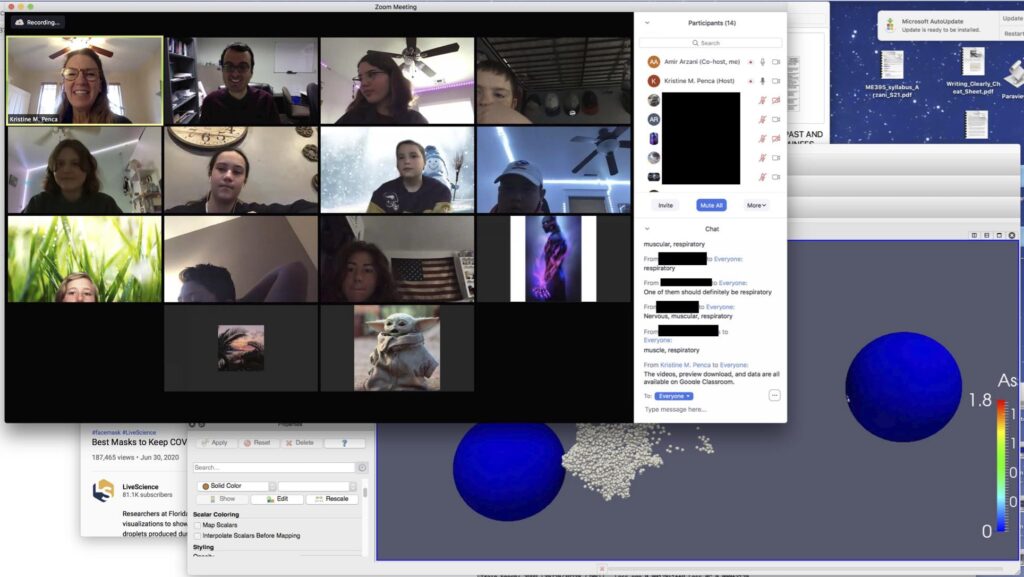1024x577 pixels.
Task: Click ParaView properties search field
Action: click(274, 467)
